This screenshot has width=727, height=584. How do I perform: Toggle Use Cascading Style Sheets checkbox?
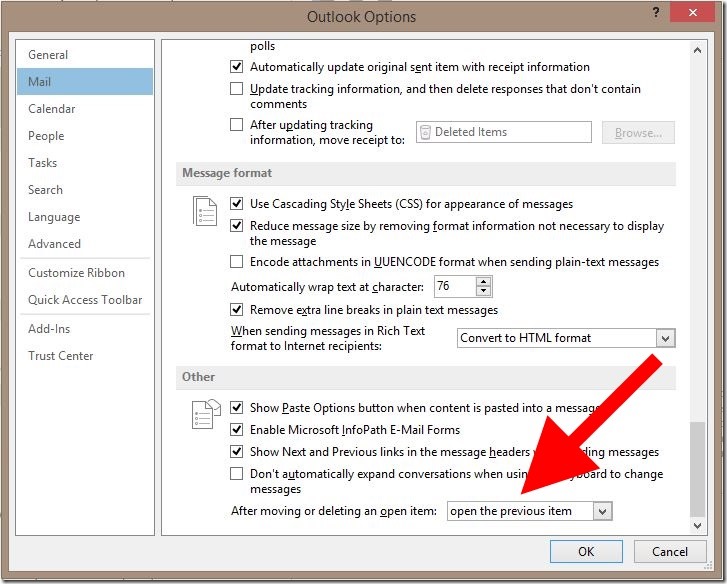pos(236,203)
